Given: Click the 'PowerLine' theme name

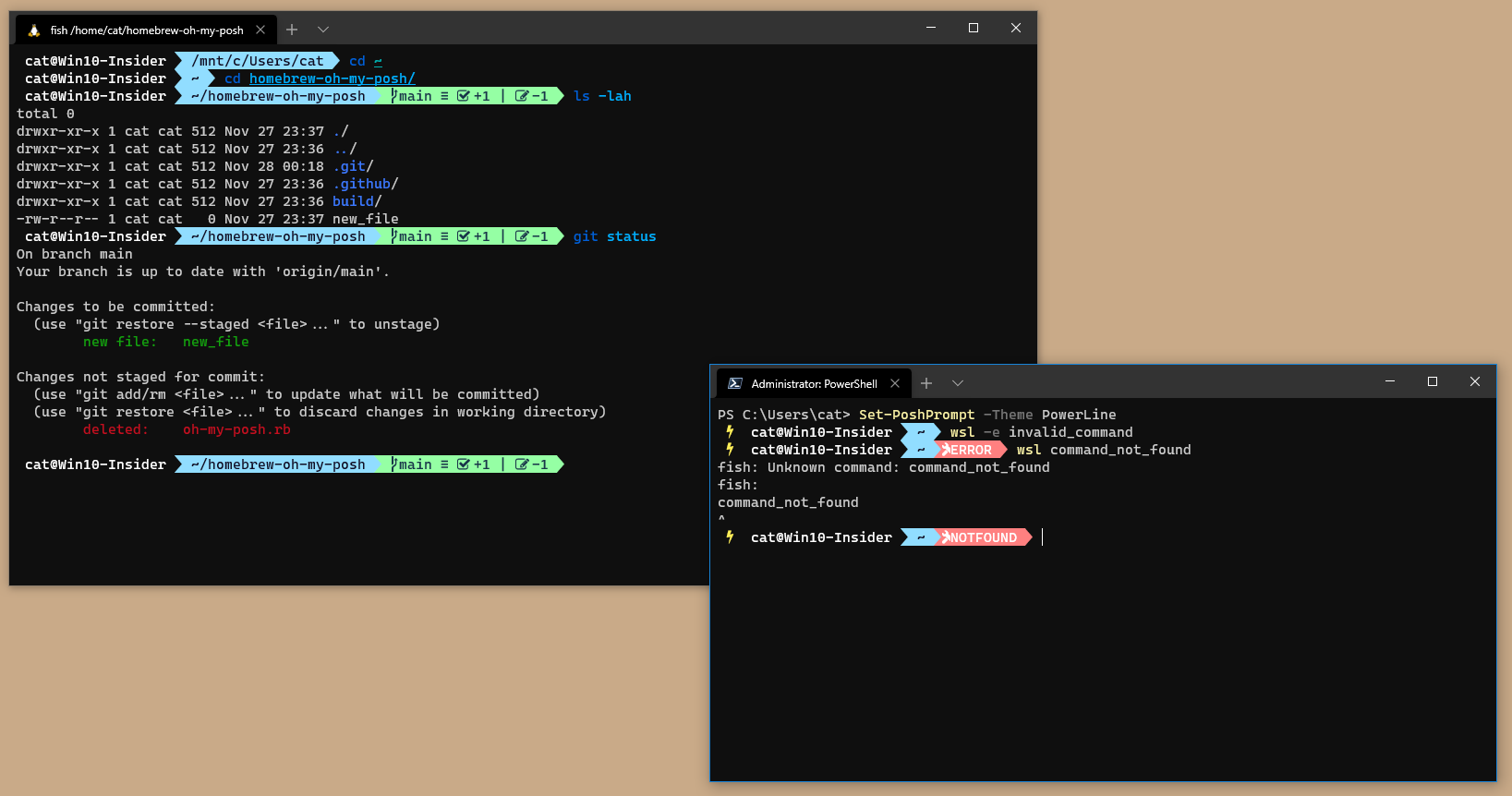Looking at the screenshot, I should click(1079, 415).
